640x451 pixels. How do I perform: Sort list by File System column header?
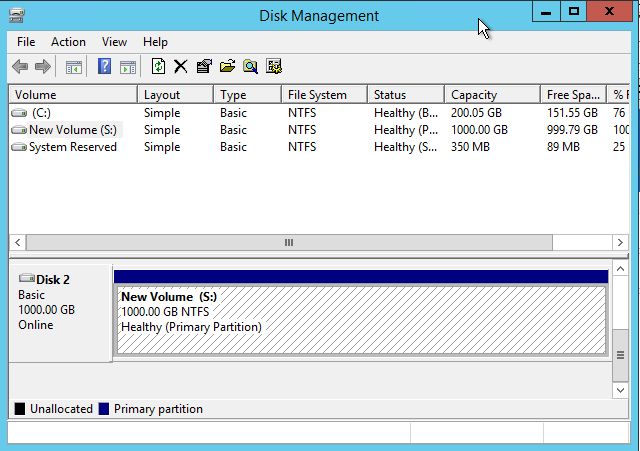tap(317, 95)
